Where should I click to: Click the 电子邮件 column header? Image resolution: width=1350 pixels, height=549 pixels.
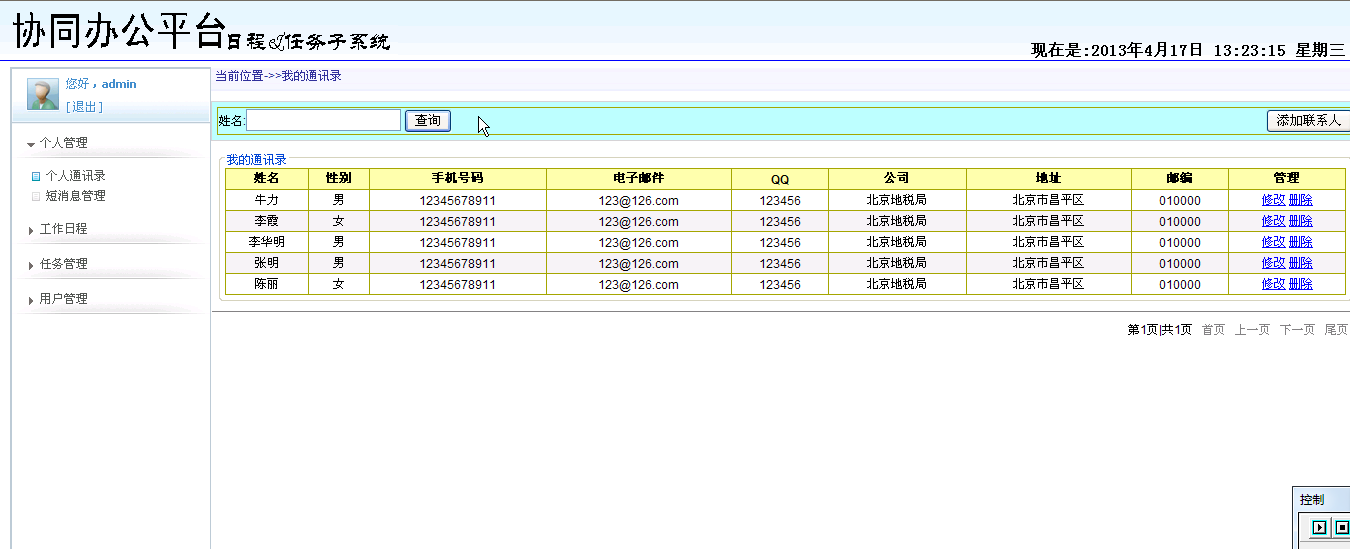[x=639, y=178]
